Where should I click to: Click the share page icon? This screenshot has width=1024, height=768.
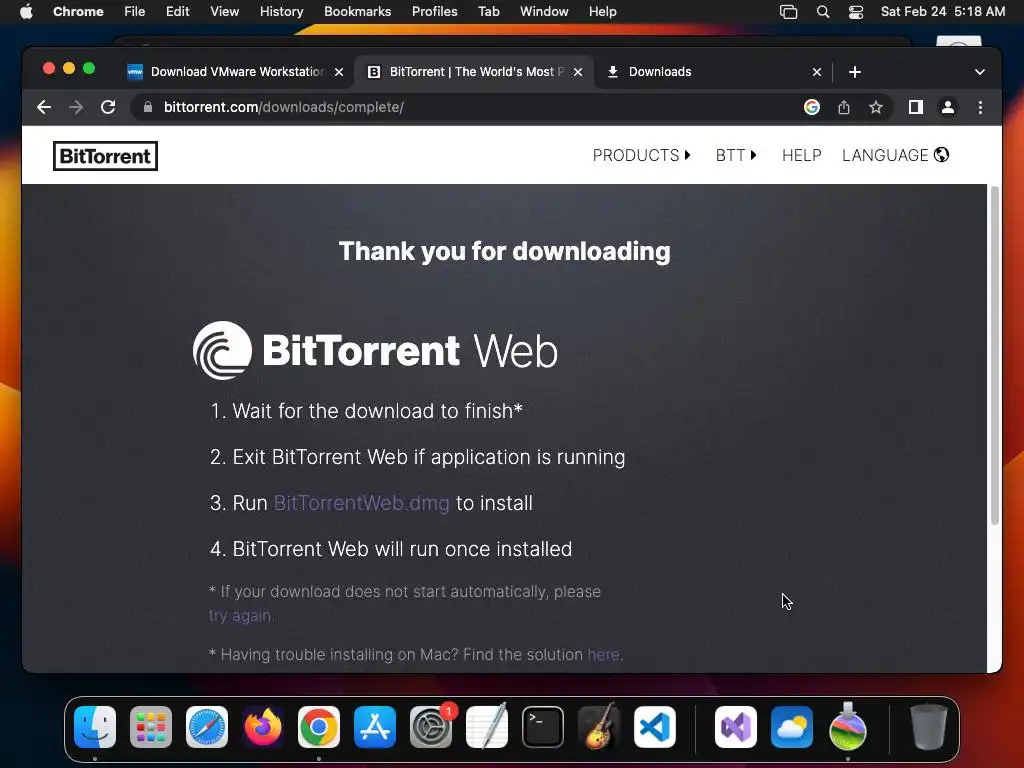tap(844, 107)
